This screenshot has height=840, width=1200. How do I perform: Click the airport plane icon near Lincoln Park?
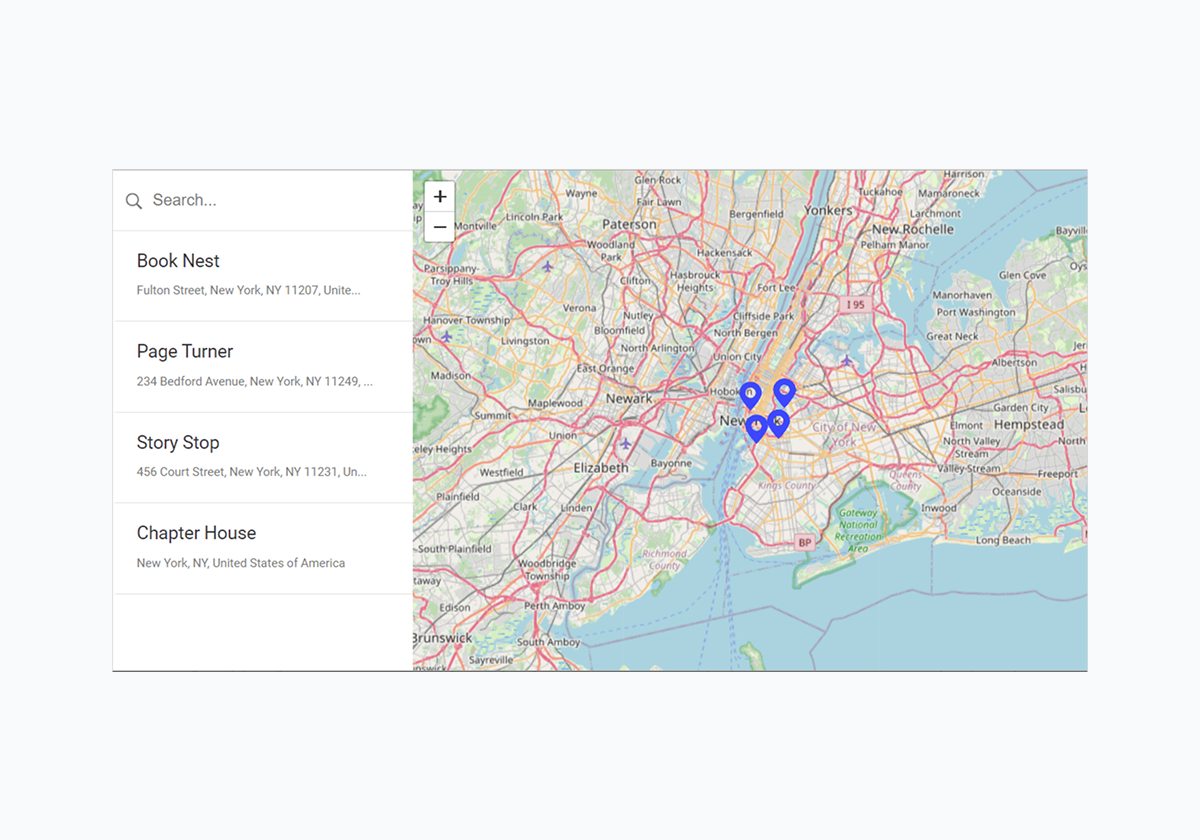547,266
